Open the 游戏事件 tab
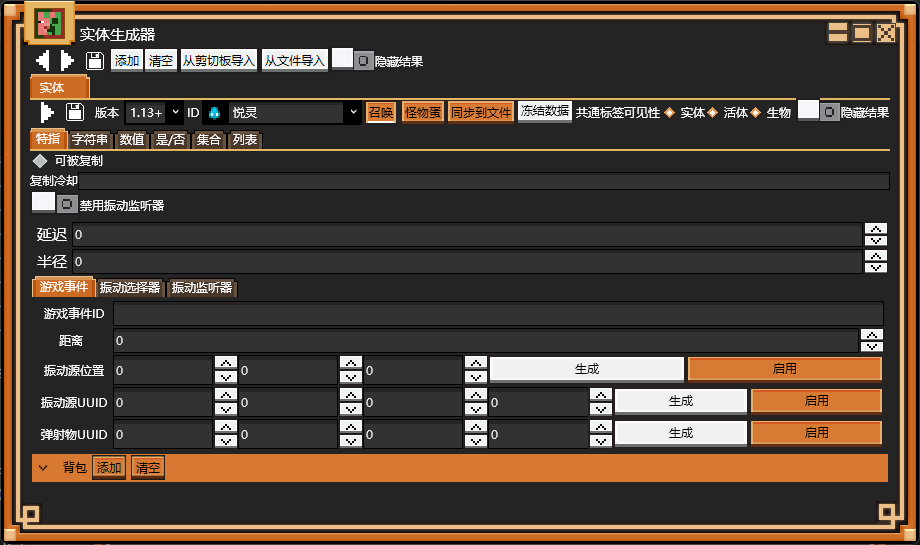920x545 pixels. 63,287
